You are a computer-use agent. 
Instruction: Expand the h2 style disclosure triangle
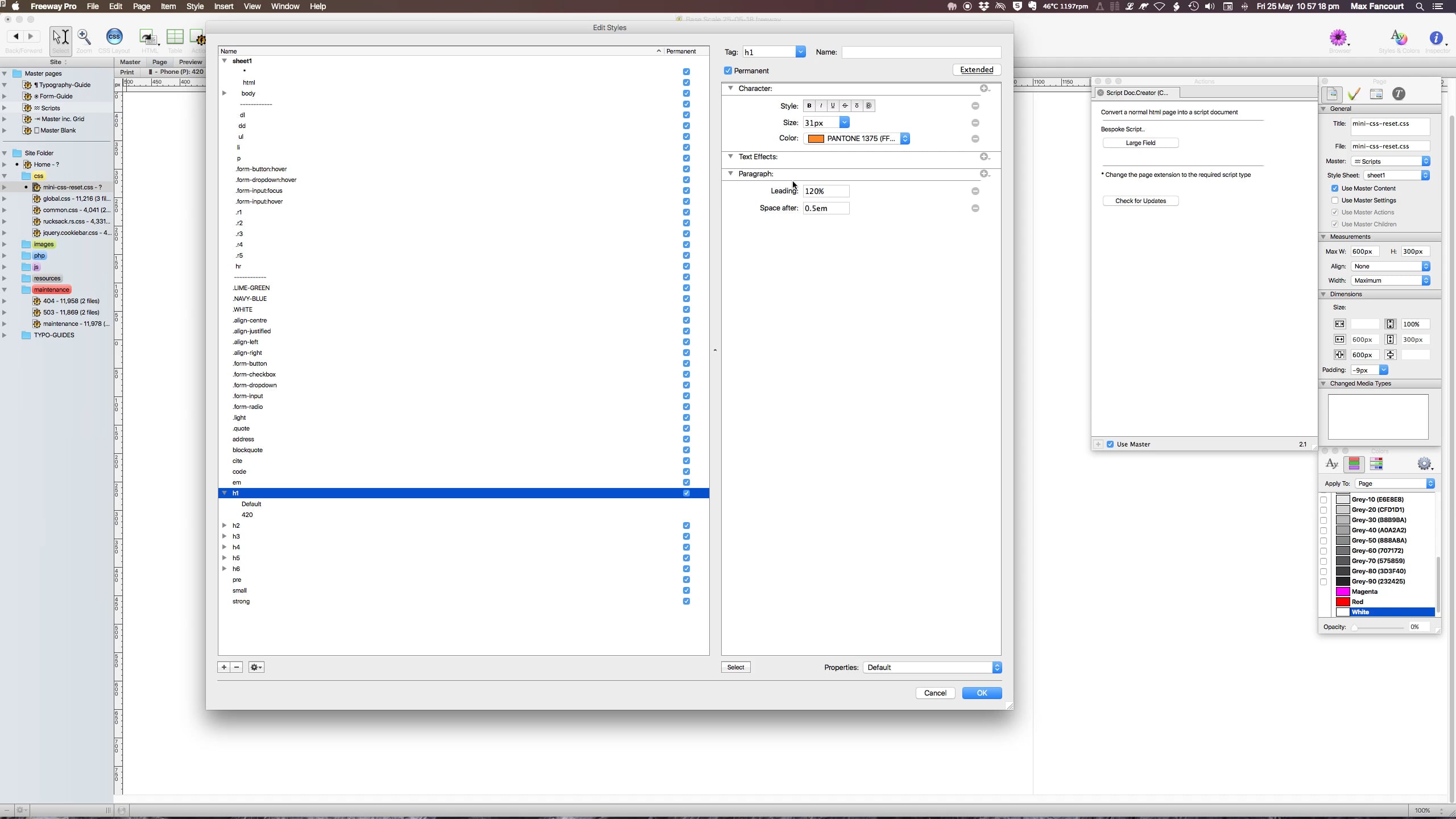point(225,526)
